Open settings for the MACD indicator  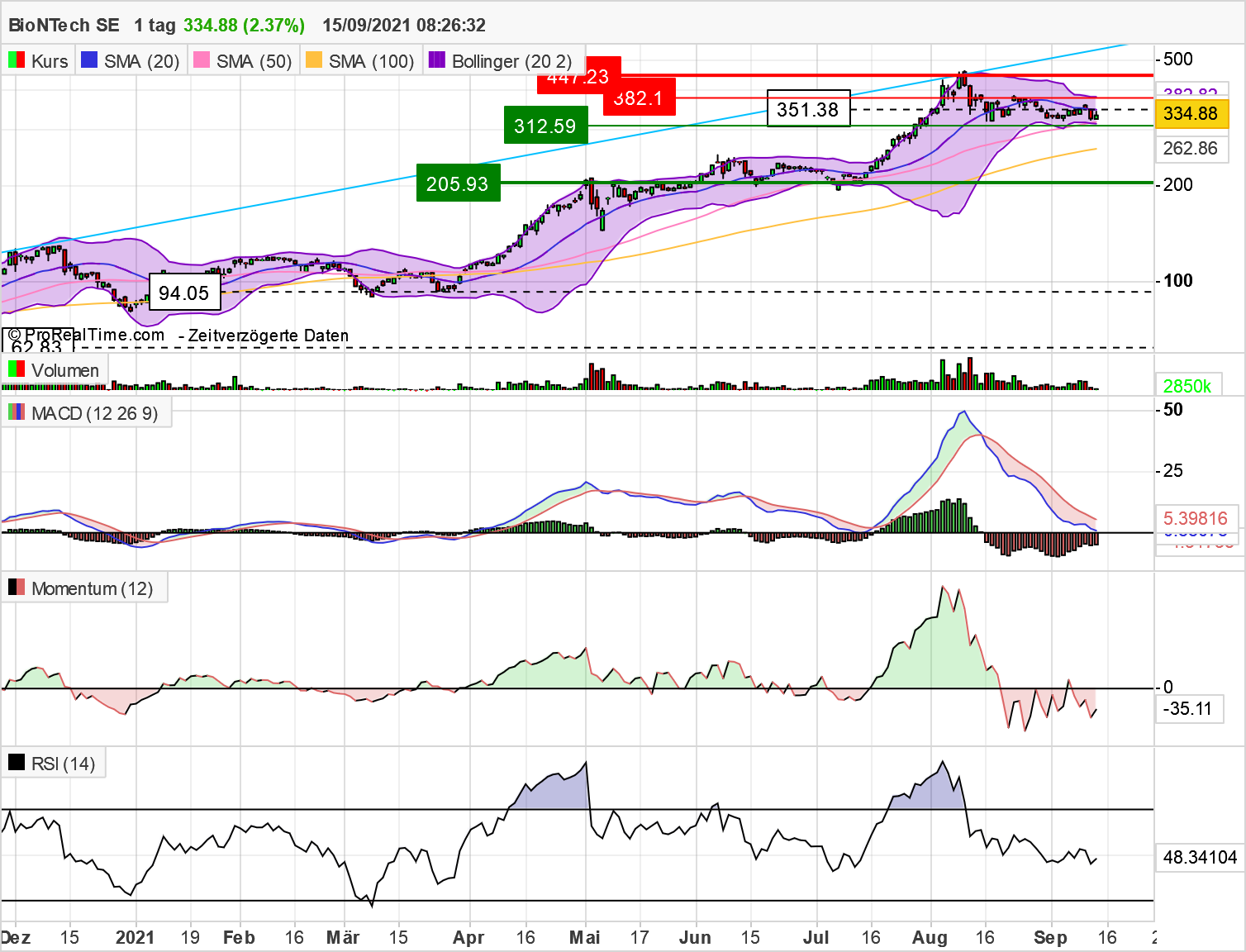pyautogui.click(x=93, y=412)
